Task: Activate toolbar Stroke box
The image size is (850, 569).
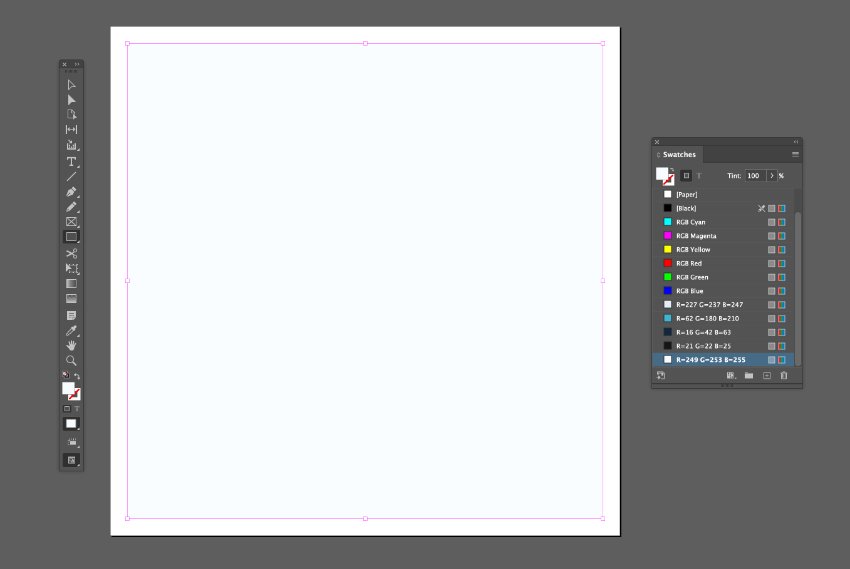Action: 75,395
